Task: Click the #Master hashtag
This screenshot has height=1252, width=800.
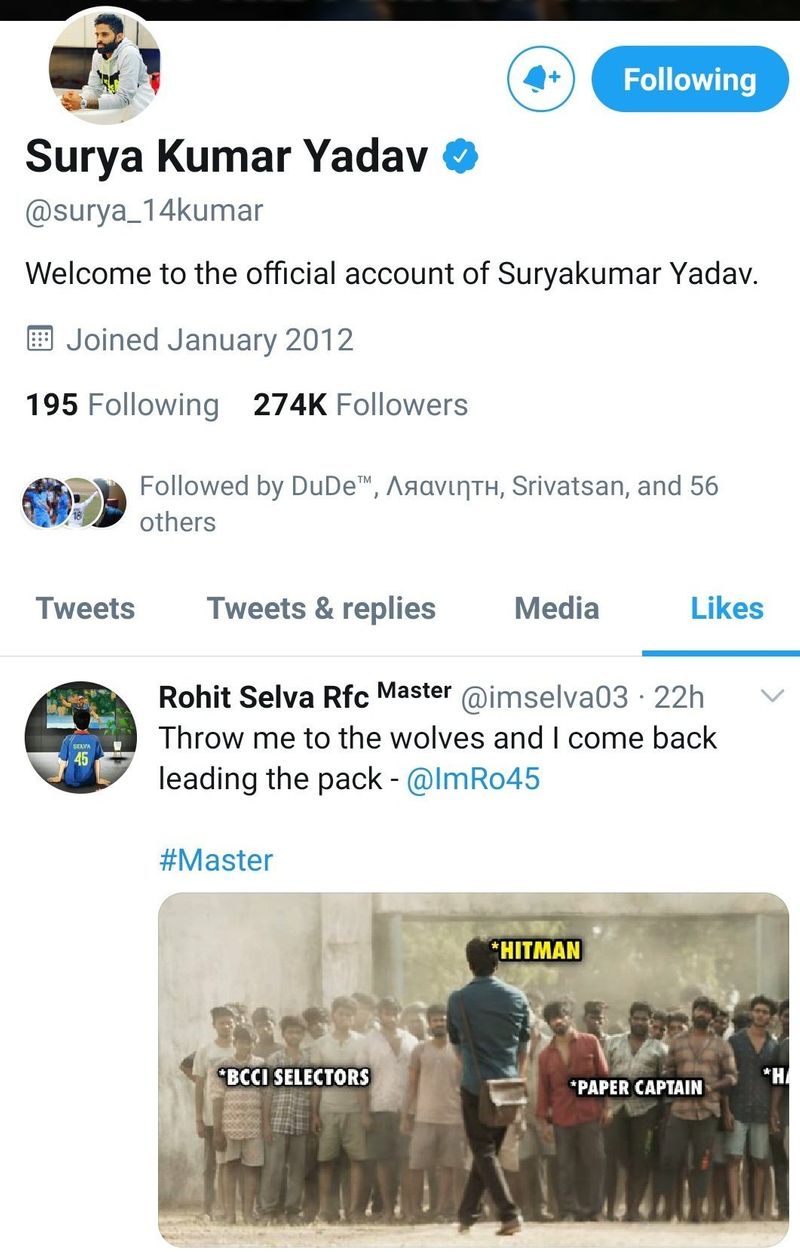Action: [x=215, y=860]
